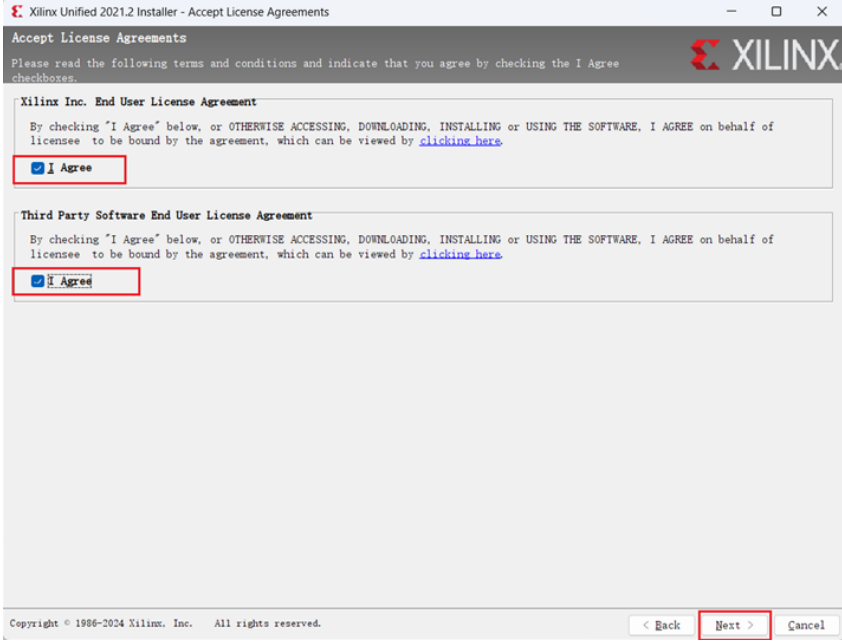842x641 pixels.
Task: Go to previous step with Back button
Action: click(x=662, y=625)
